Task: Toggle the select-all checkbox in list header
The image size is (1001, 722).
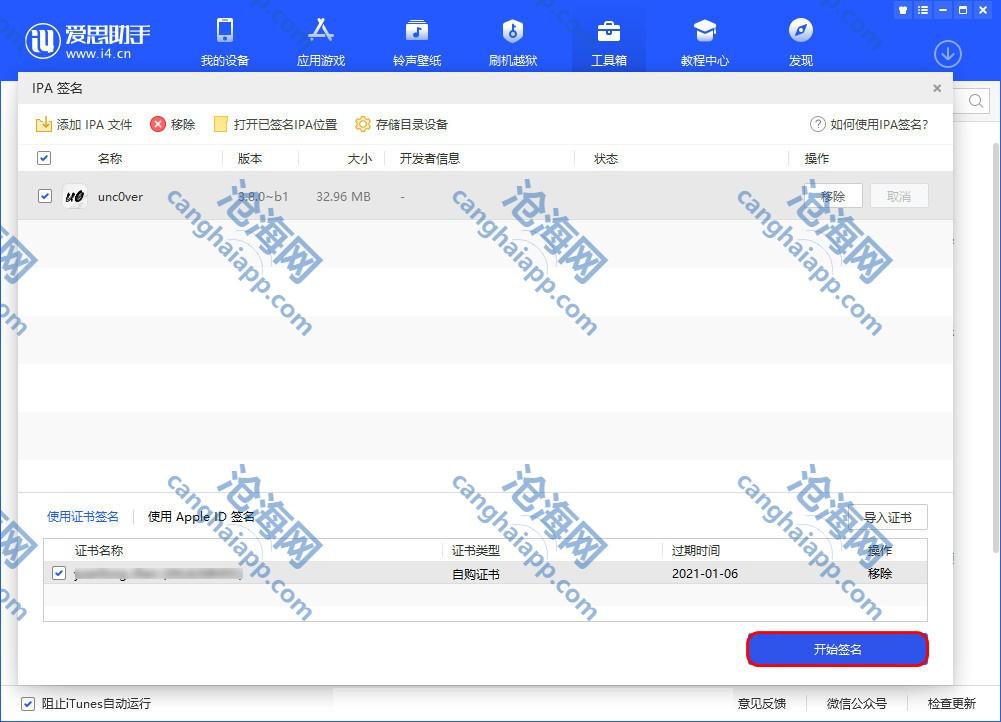Action: click(44, 158)
